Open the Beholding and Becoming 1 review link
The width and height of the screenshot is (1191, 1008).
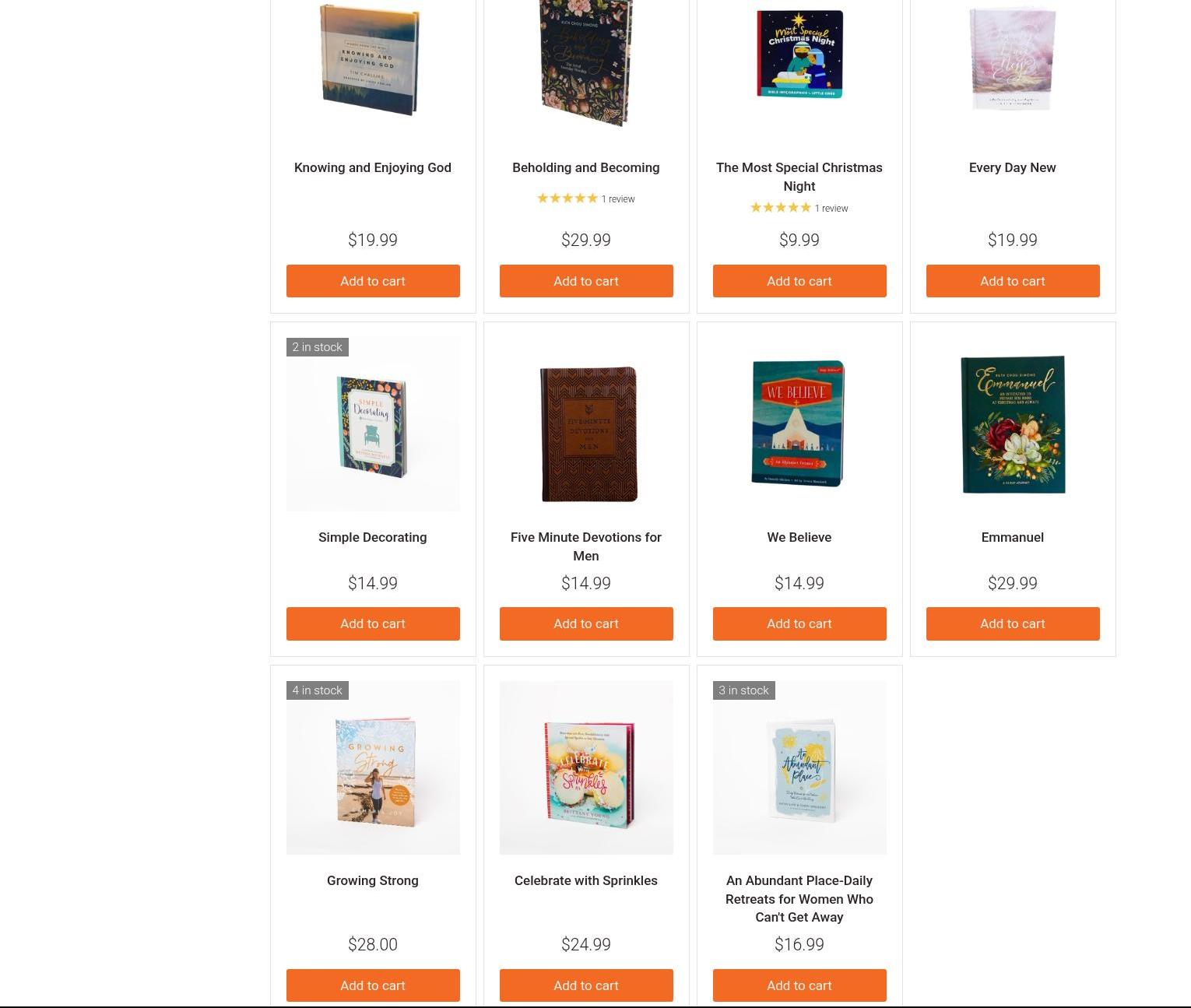tap(618, 199)
